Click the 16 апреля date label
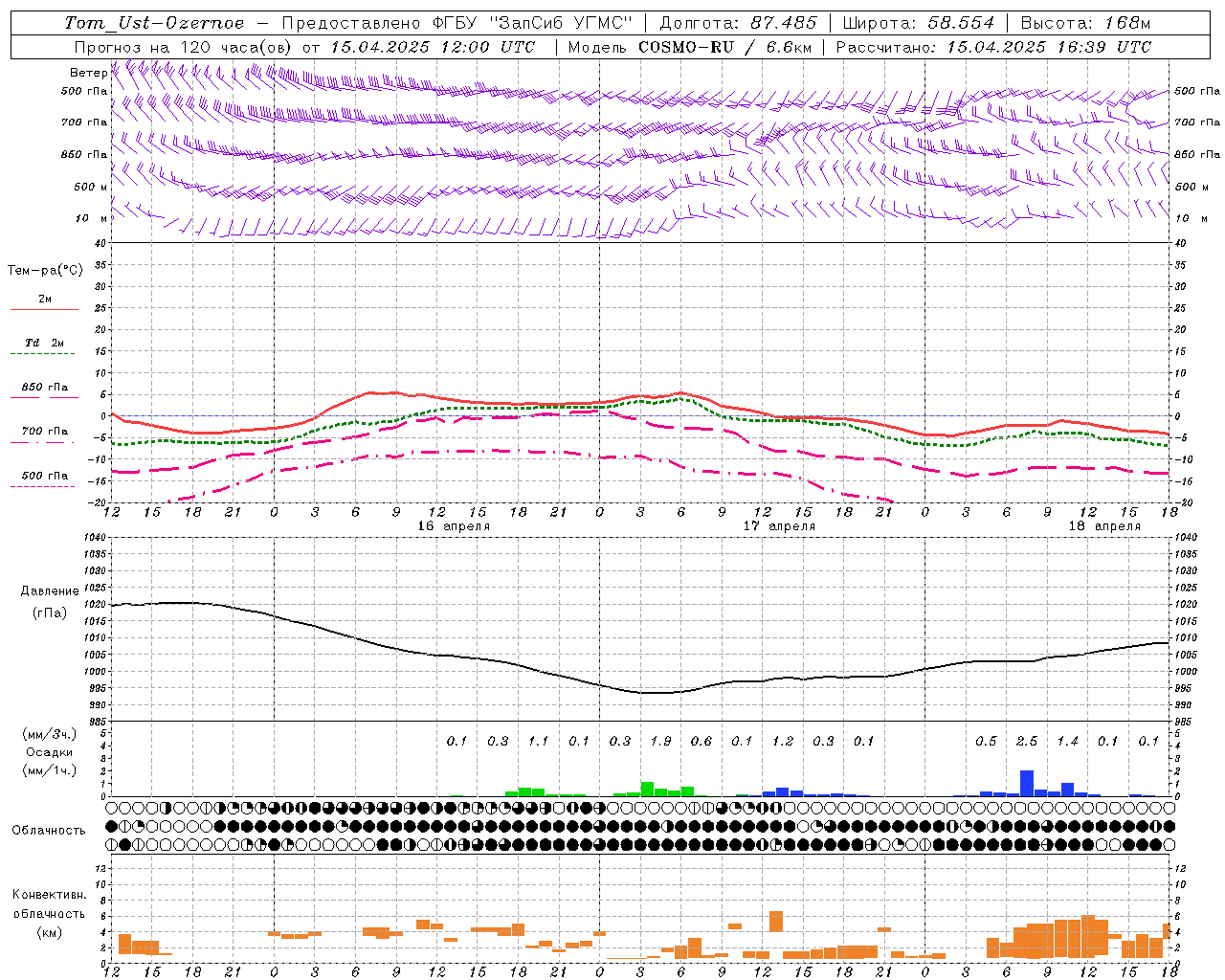 click(454, 526)
